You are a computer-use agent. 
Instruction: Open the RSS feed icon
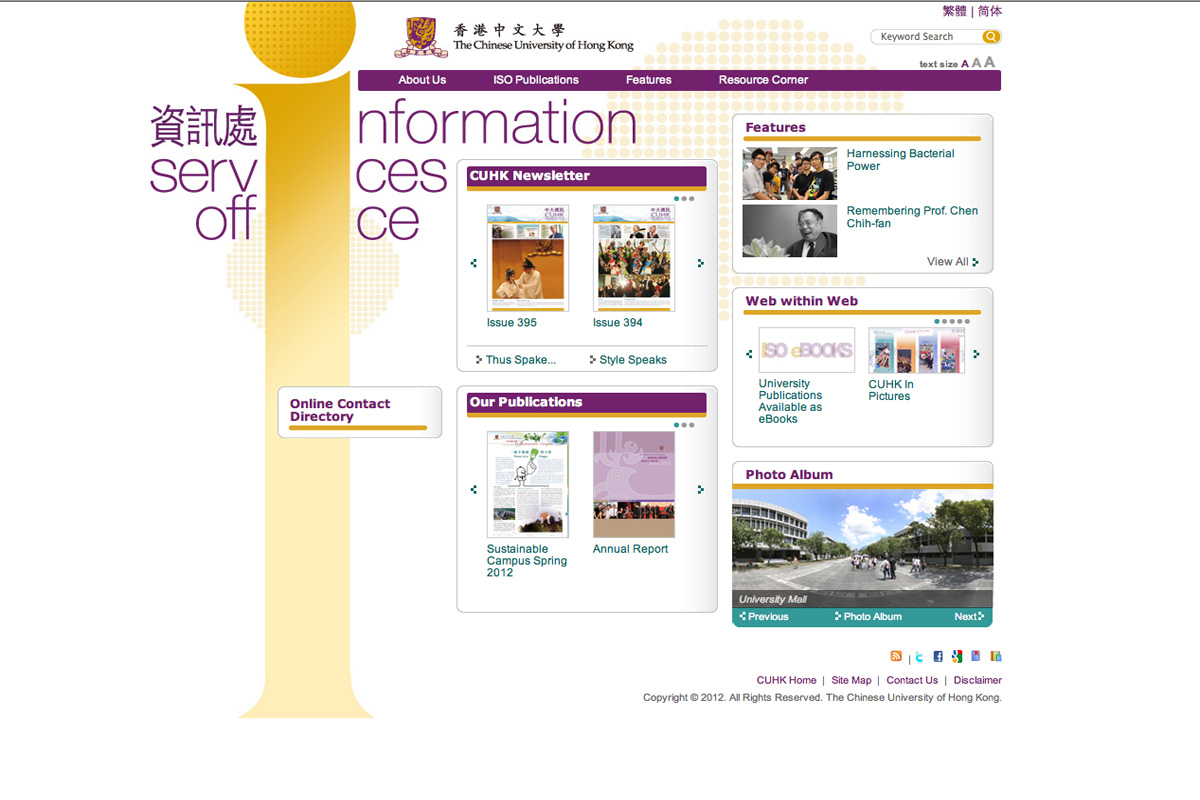pyautogui.click(x=896, y=656)
